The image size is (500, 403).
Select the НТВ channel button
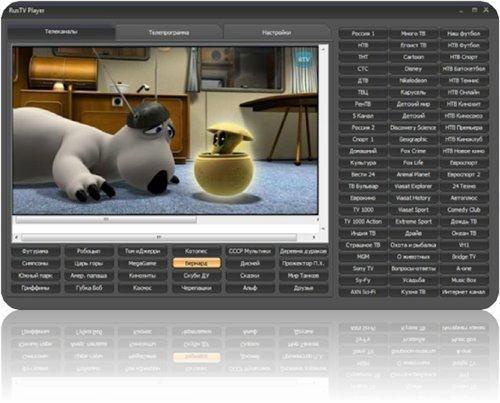[363, 45]
